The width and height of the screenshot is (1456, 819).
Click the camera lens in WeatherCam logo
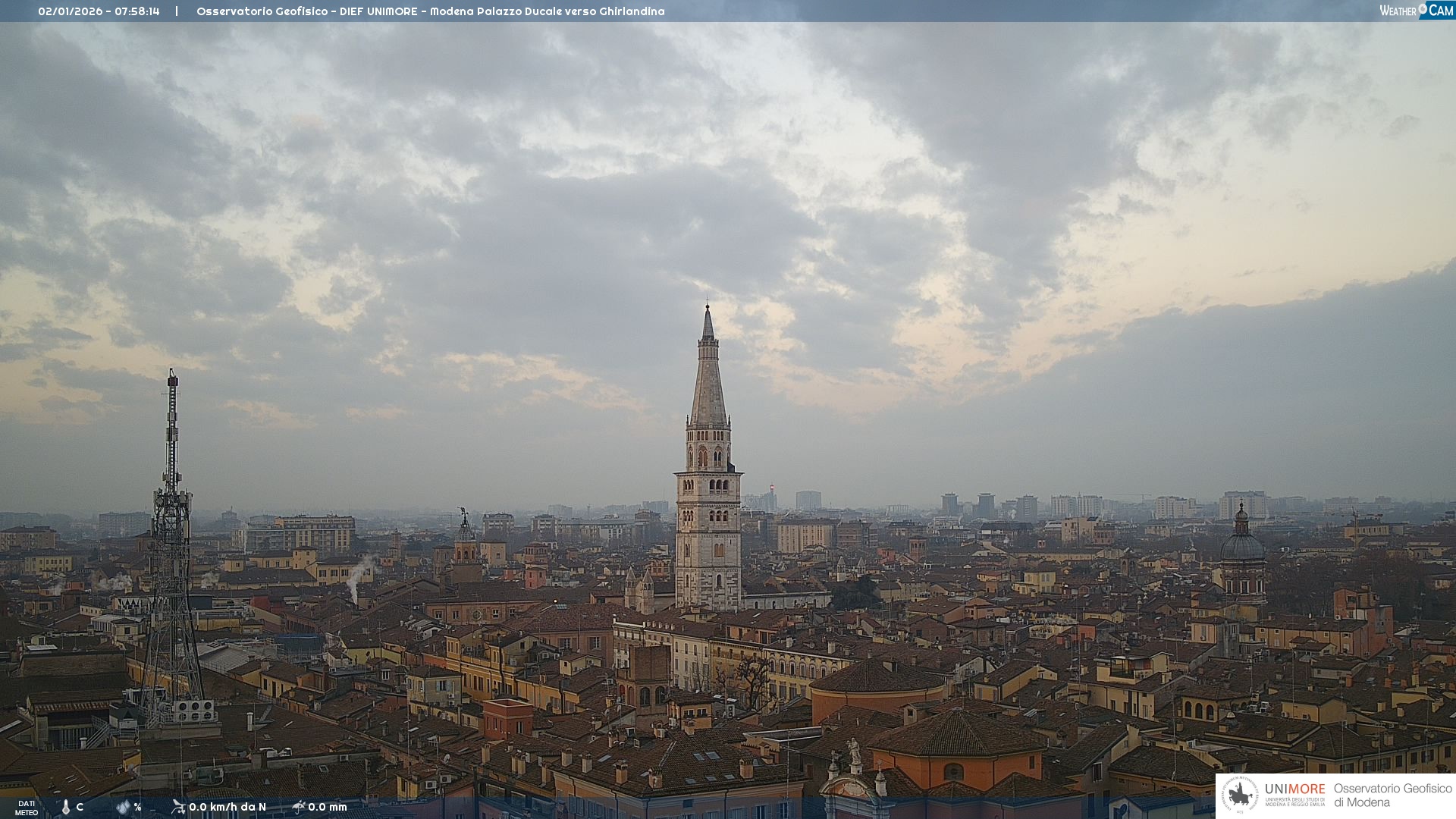(x=1423, y=8)
